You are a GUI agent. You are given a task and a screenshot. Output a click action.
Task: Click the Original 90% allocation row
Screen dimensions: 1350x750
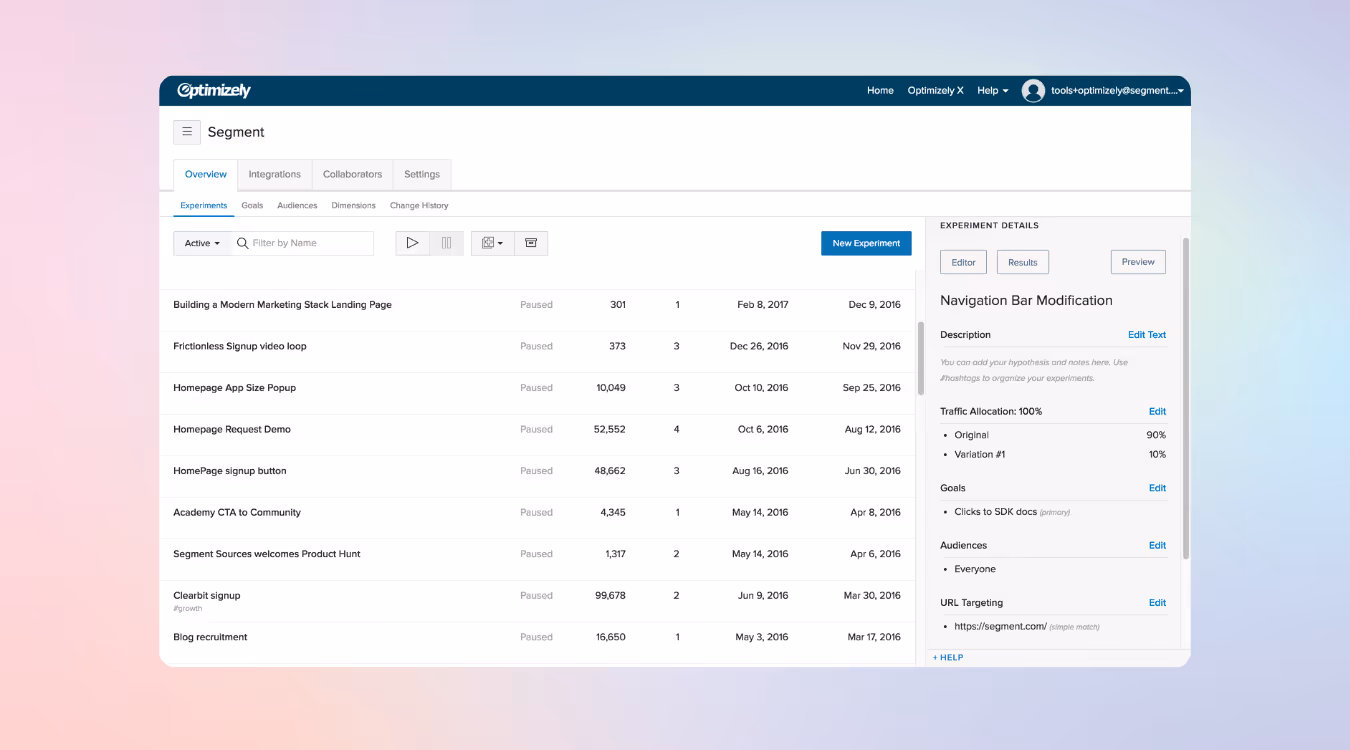coord(1054,435)
